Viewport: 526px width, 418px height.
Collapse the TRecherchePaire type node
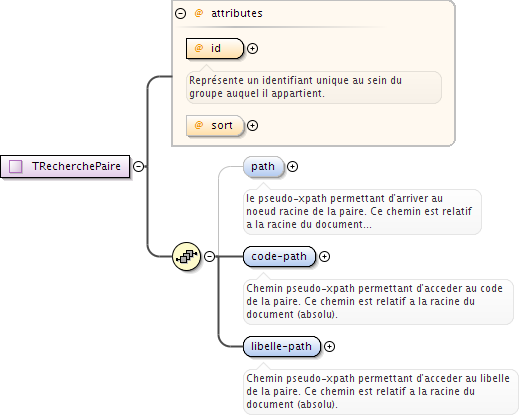coord(138,166)
